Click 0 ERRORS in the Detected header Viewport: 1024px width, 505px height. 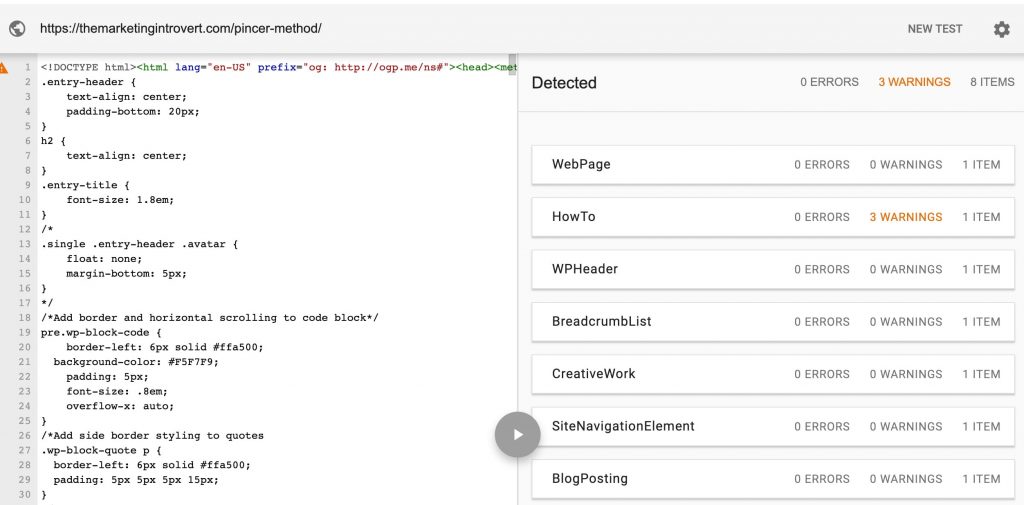(x=829, y=82)
